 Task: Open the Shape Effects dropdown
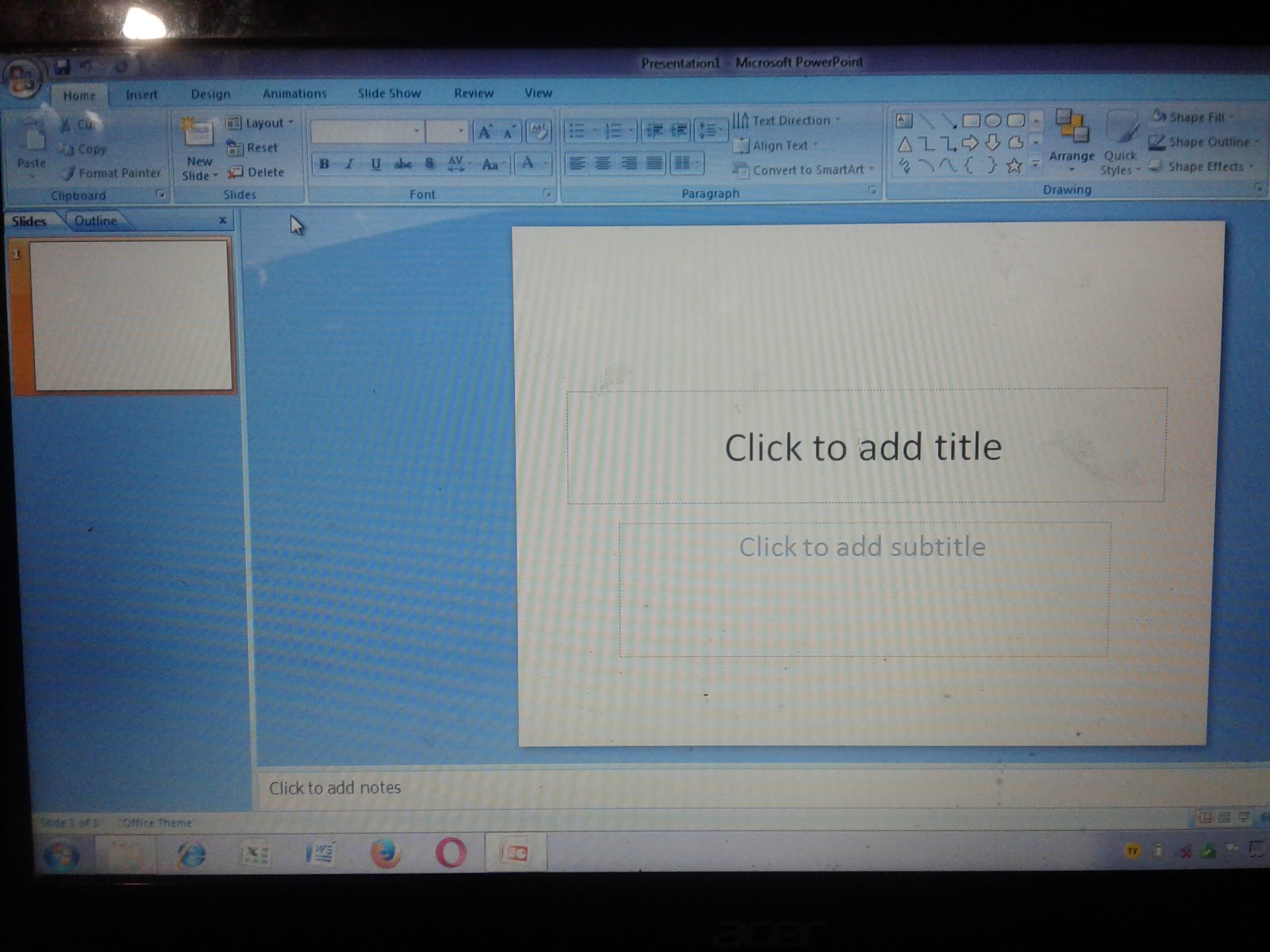point(1202,167)
